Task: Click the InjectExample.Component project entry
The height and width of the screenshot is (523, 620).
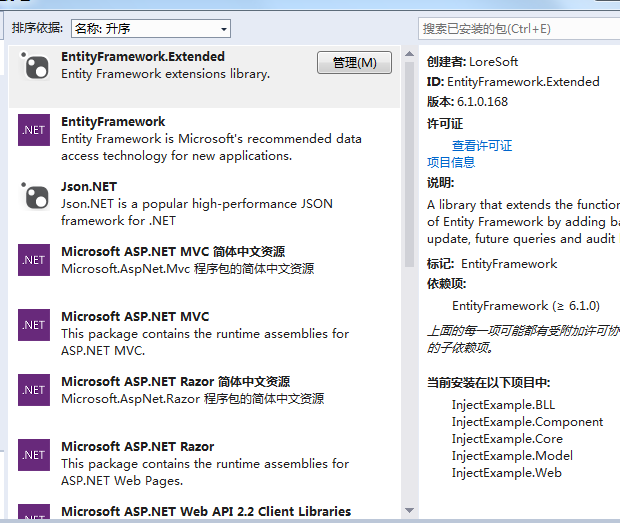Action: 527,422
